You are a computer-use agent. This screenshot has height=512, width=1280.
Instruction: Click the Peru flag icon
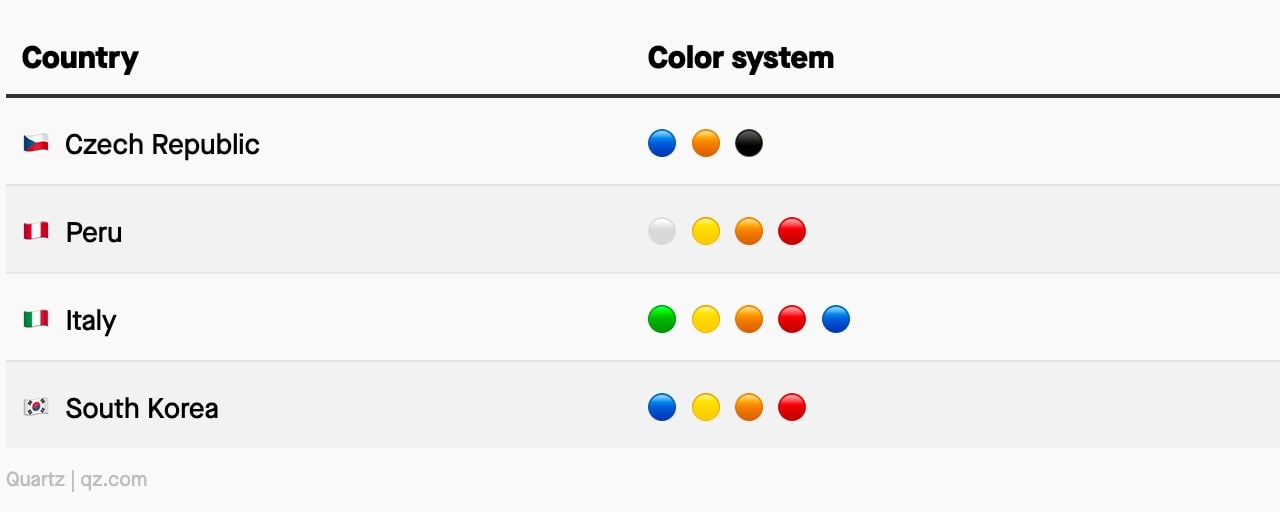36,231
